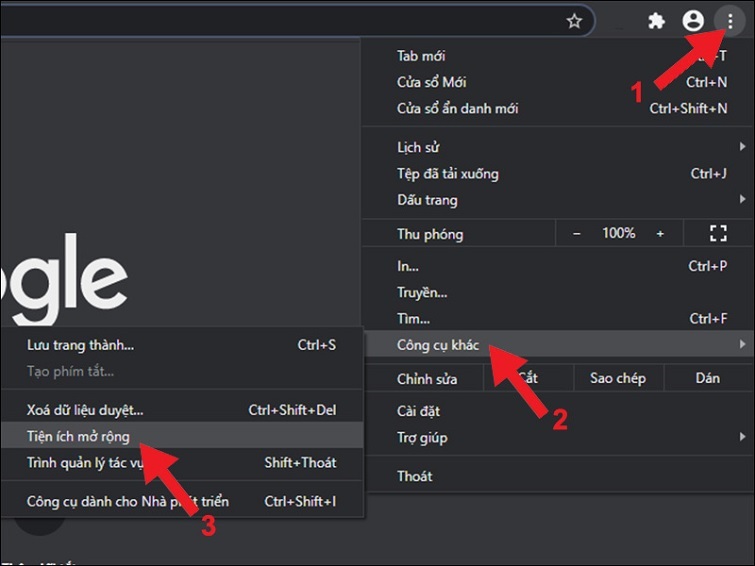The width and height of the screenshot is (755, 566).
Task: Toggle fullscreen mode icon in zoom row
Action: (x=717, y=234)
